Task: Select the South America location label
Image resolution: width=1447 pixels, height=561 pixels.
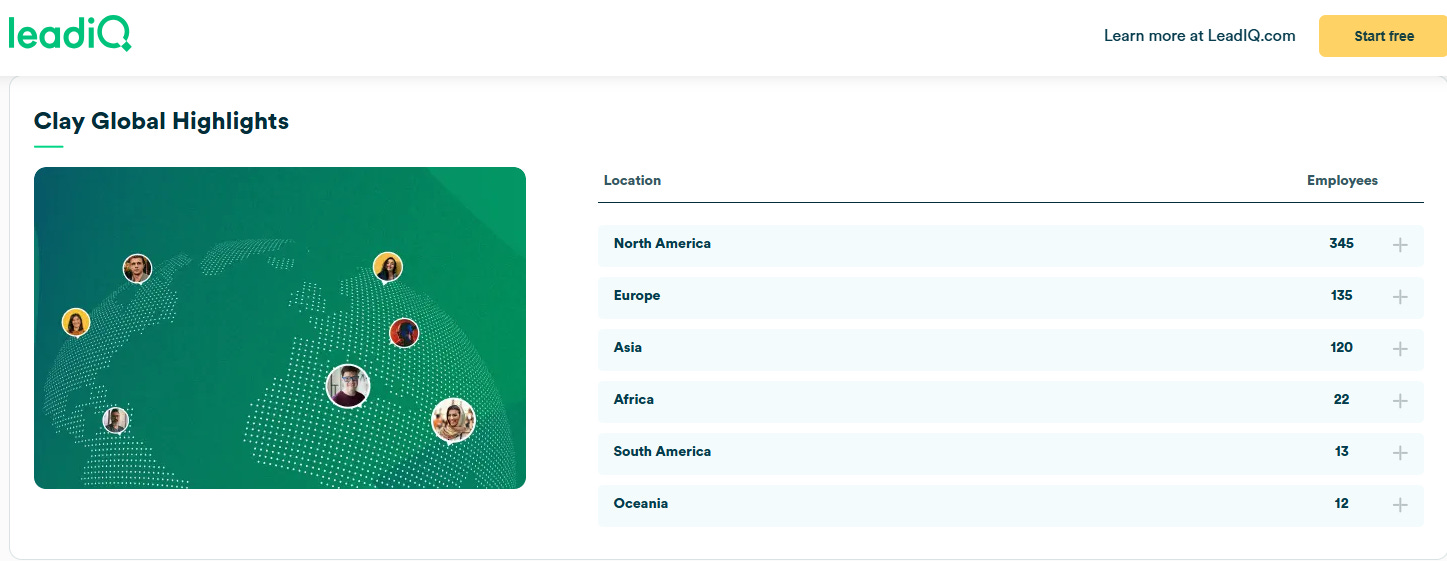Action: click(662, 451)
